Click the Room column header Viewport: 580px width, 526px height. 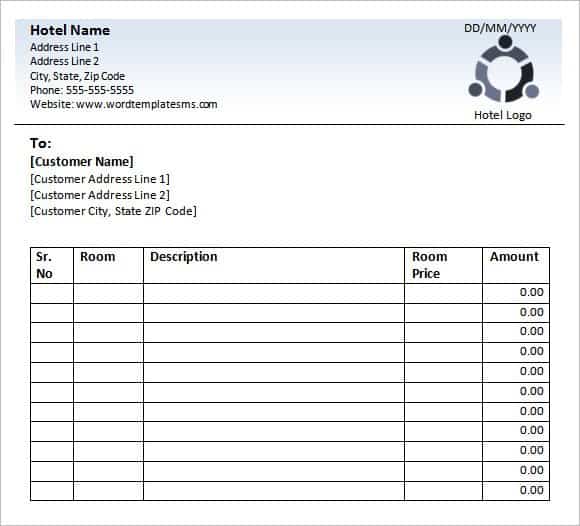tap(108, 266)
